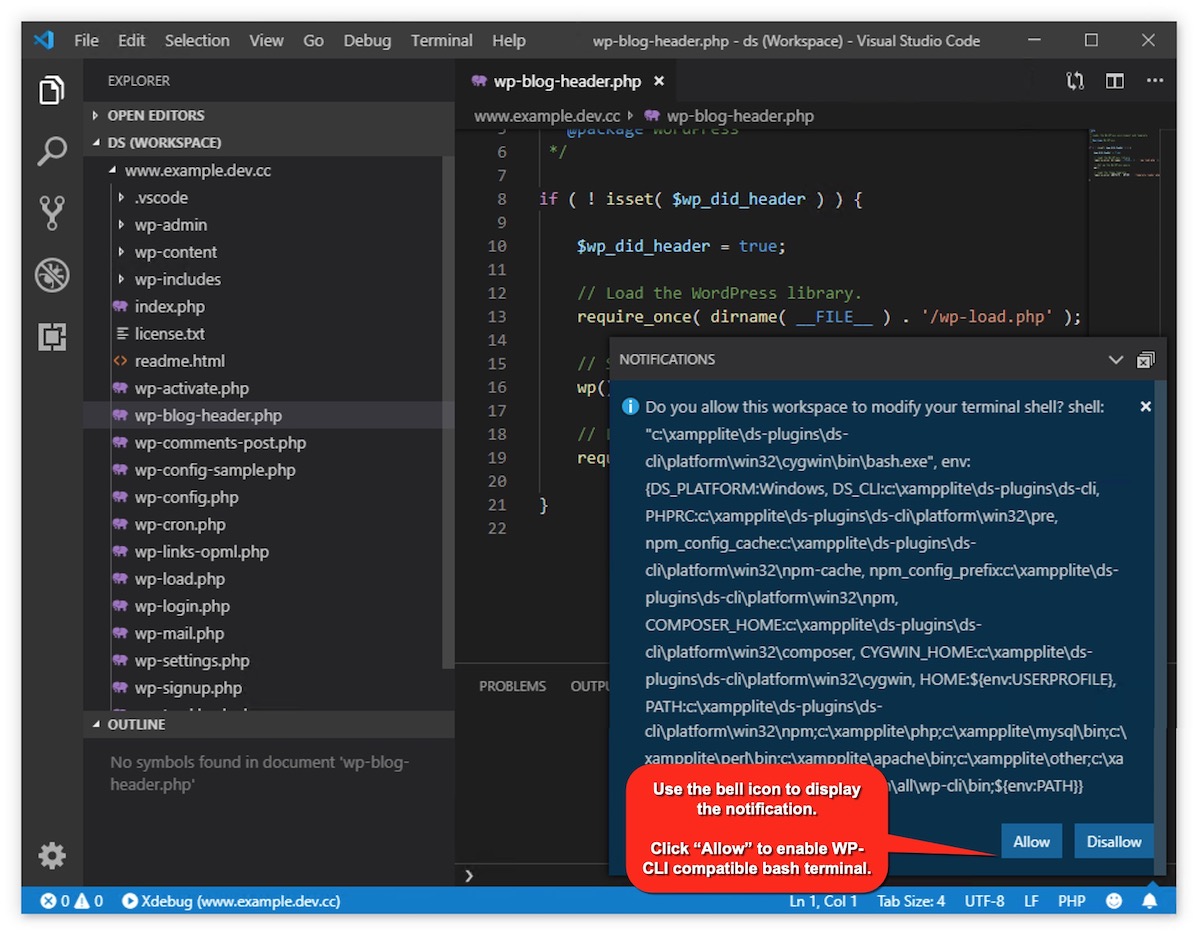
Task: Open the Terminal menu
Action: (x=441, y=40)
